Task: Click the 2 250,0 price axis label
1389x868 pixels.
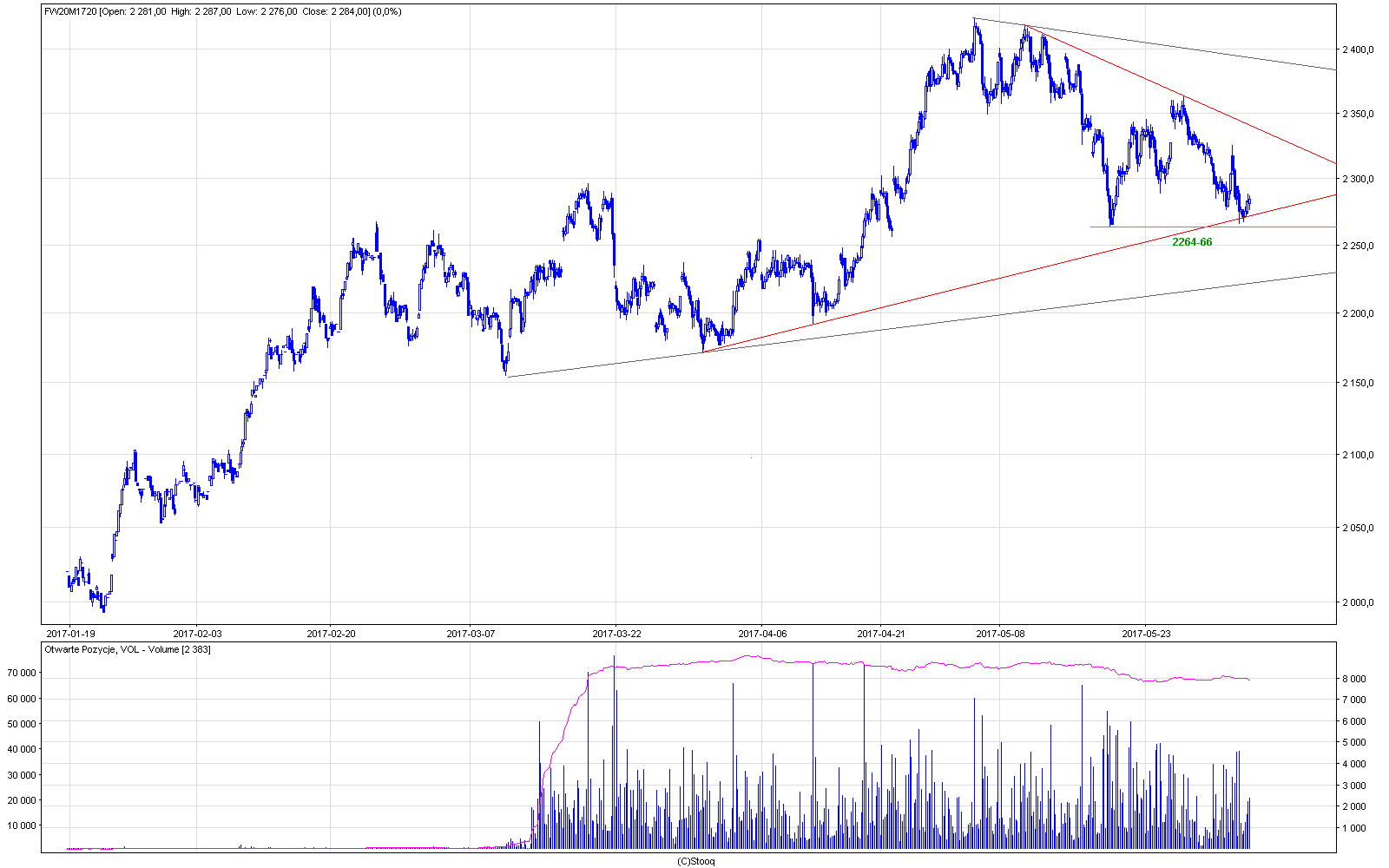Action: [x=1358, y=247]
